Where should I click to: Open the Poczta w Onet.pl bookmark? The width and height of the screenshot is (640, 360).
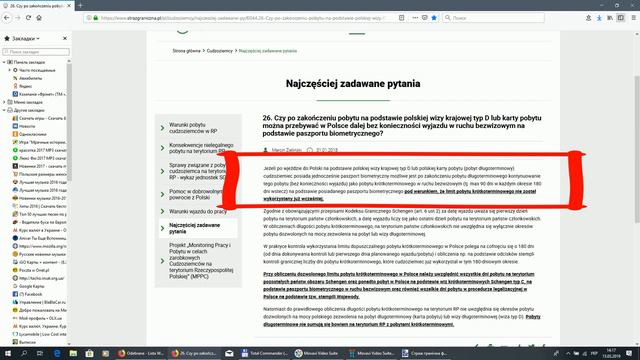coord(31,270)
